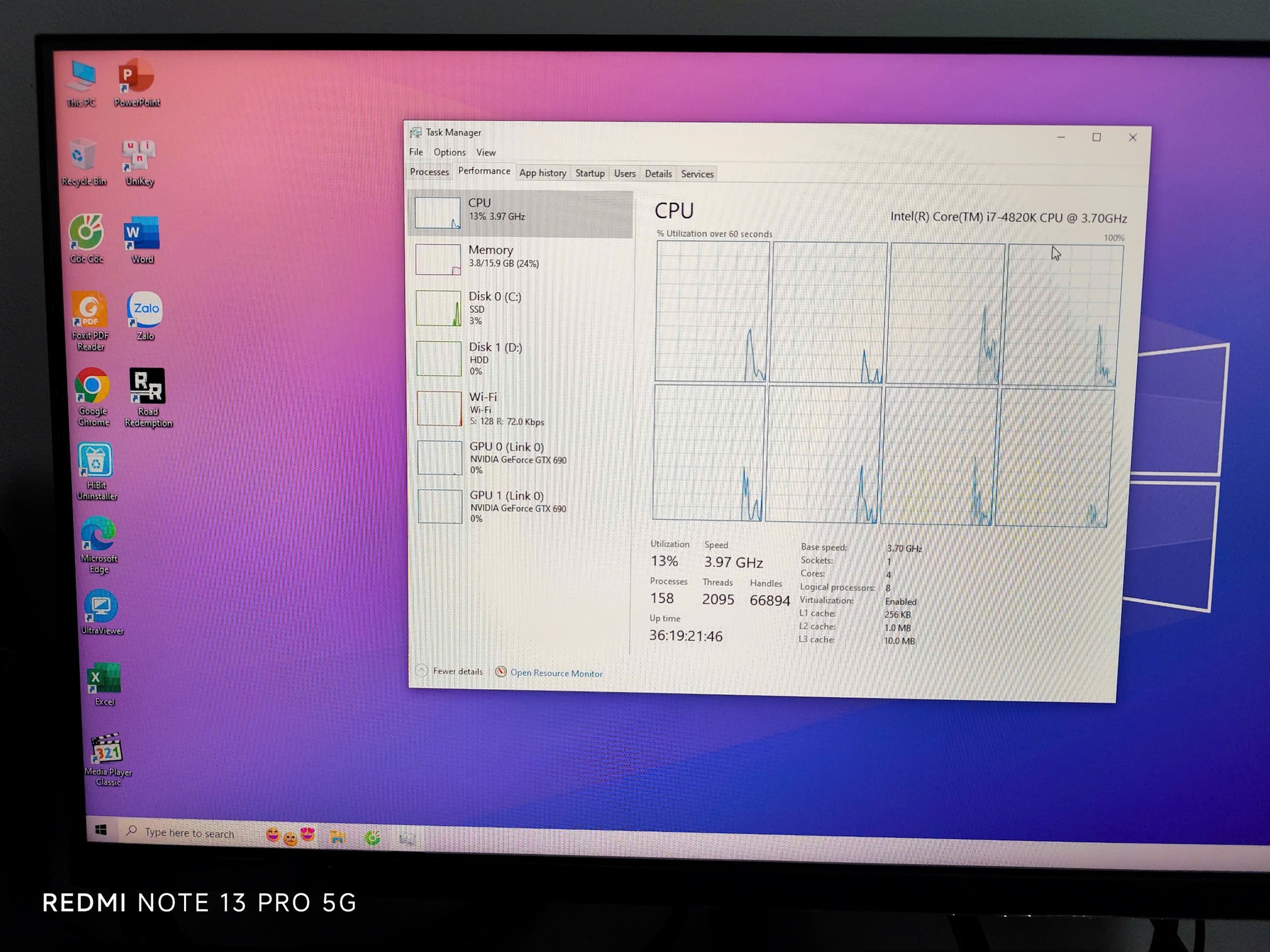Open the Options menu
This screenshot has width=1270, height=952.
[x=449, y=152]
